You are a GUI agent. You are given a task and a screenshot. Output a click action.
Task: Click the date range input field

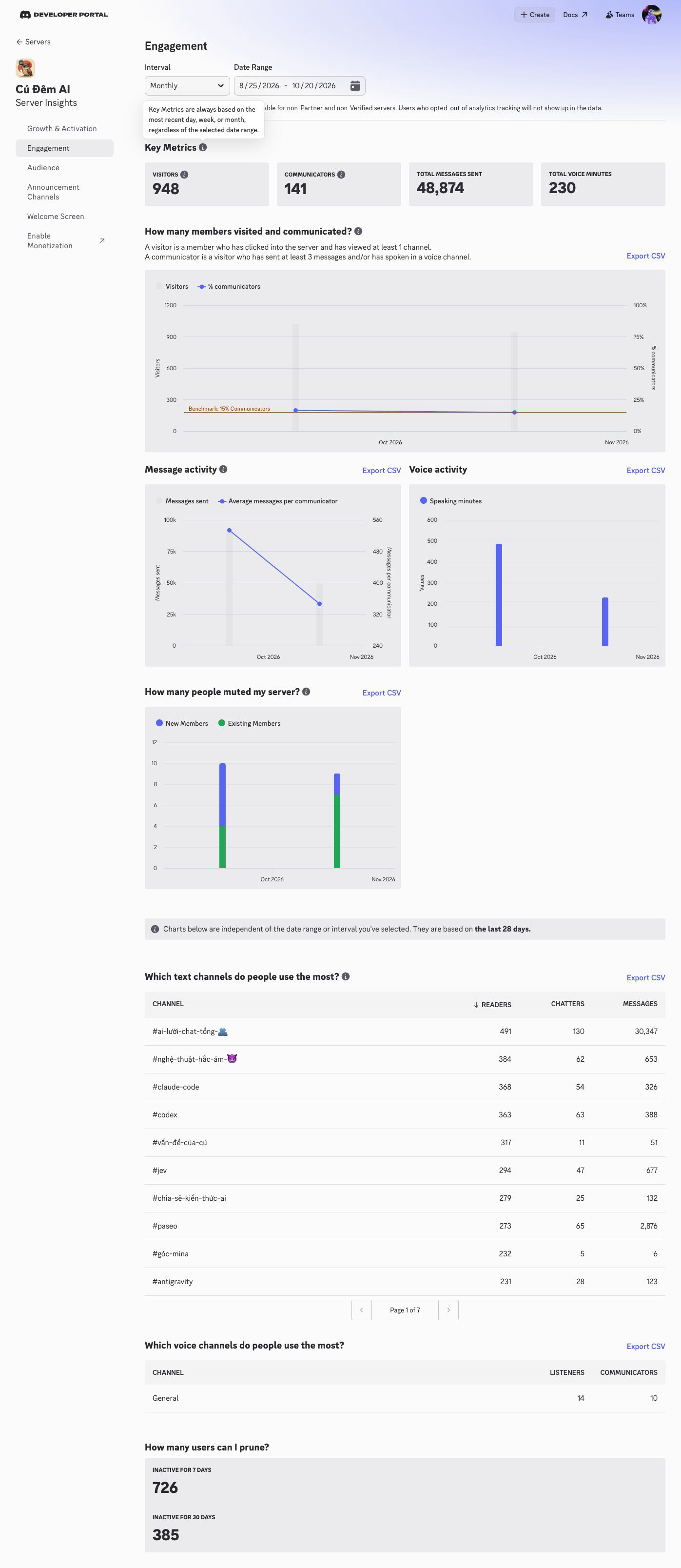[299, 86]
